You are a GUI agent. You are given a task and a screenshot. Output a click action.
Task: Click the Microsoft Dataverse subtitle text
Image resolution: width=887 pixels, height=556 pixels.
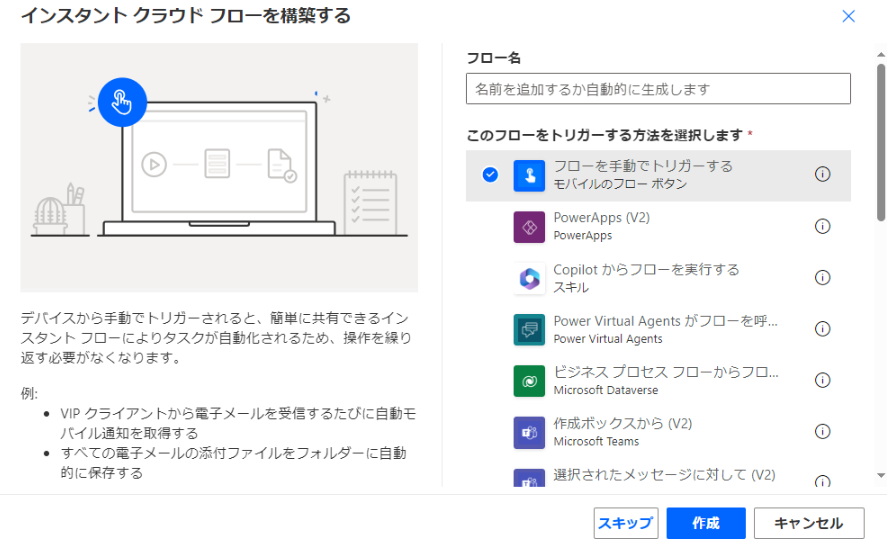pos(606,390)
